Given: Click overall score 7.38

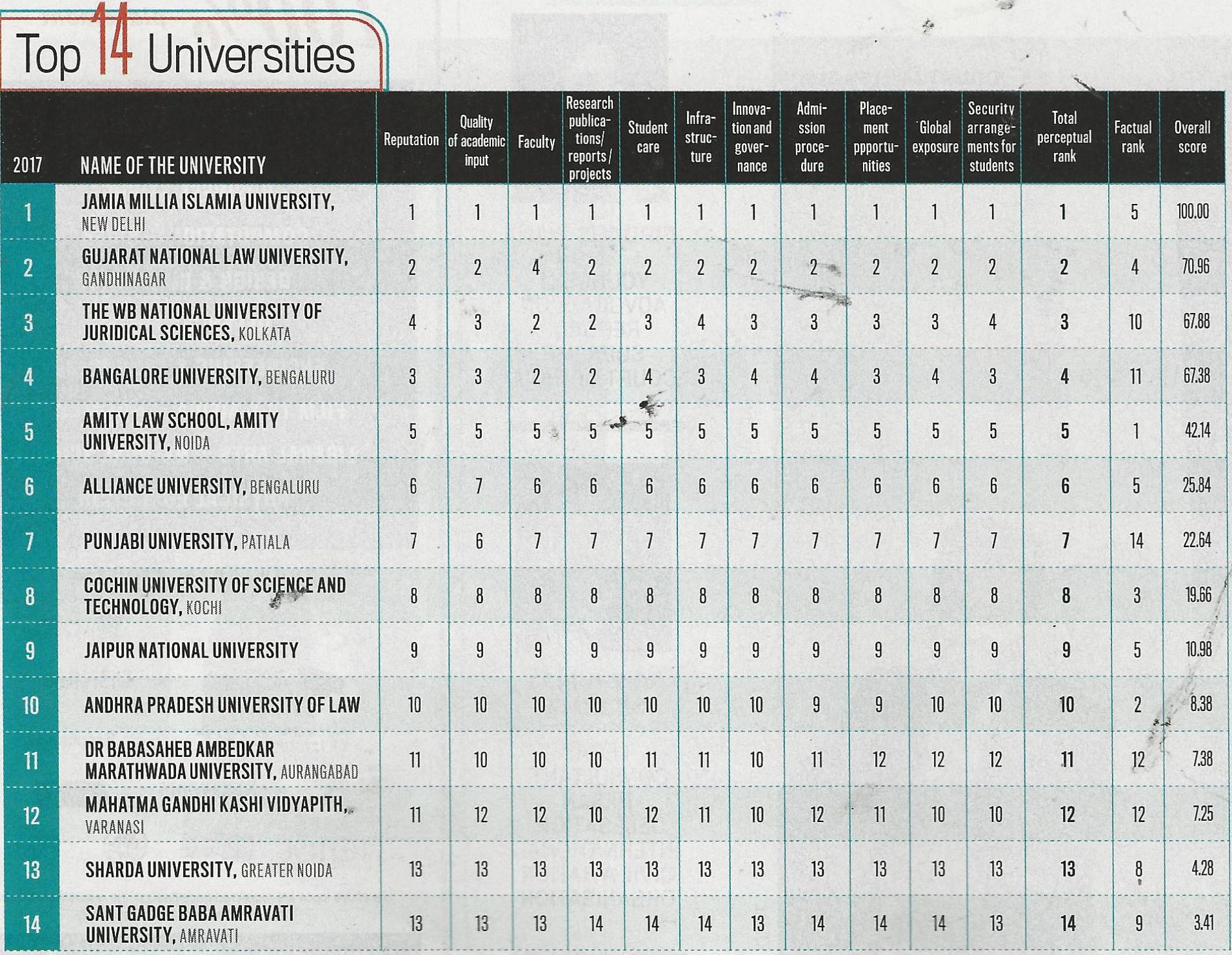Looking at the screenshot, I should 1202,759.
